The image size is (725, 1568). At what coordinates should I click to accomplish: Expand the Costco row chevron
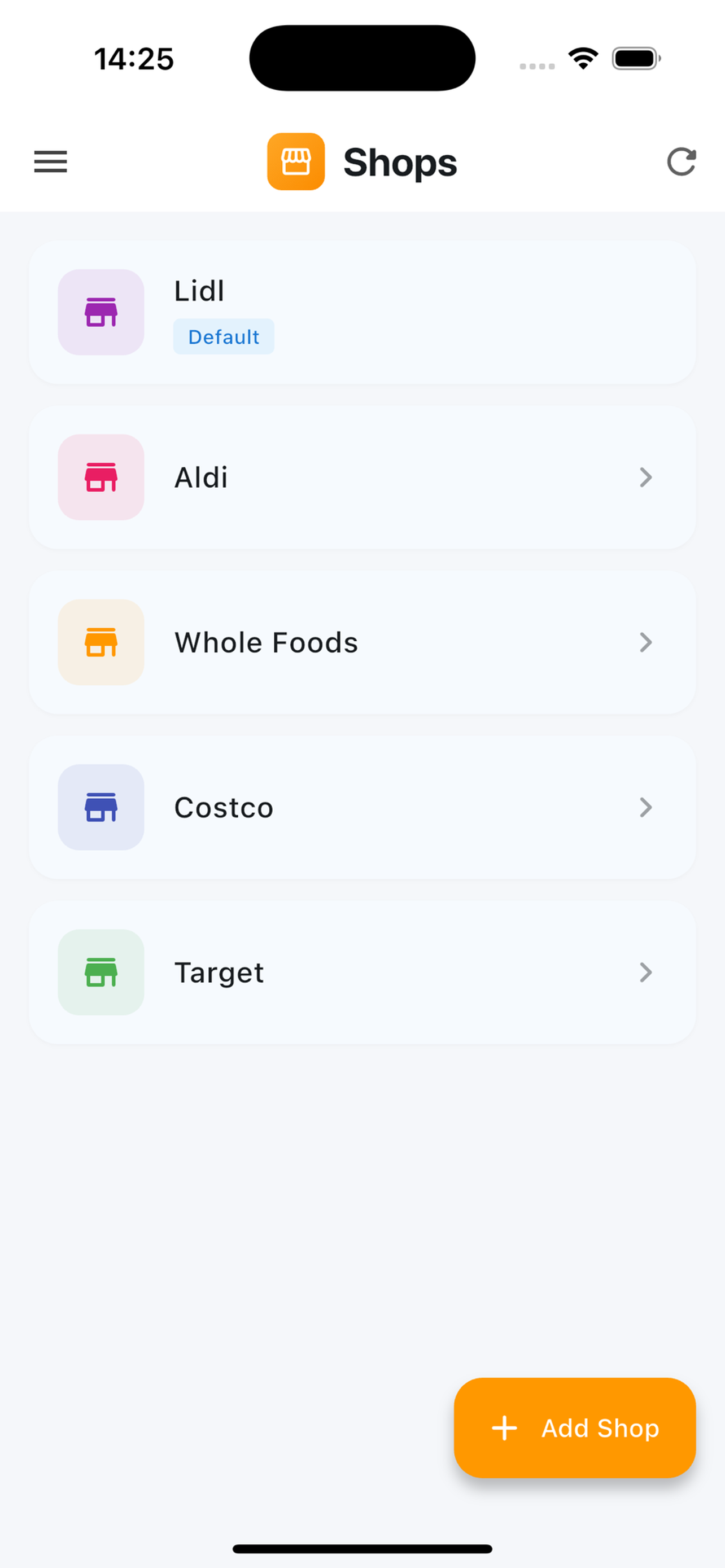646,807
